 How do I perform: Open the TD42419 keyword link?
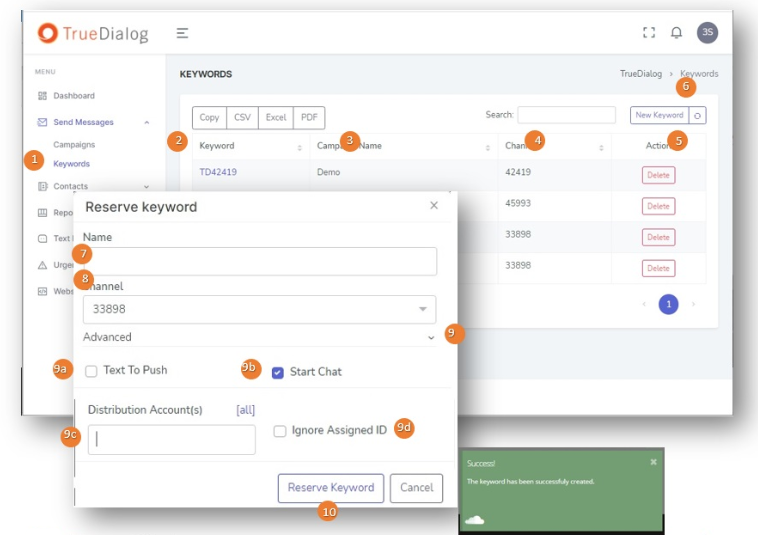coord(218,172)
